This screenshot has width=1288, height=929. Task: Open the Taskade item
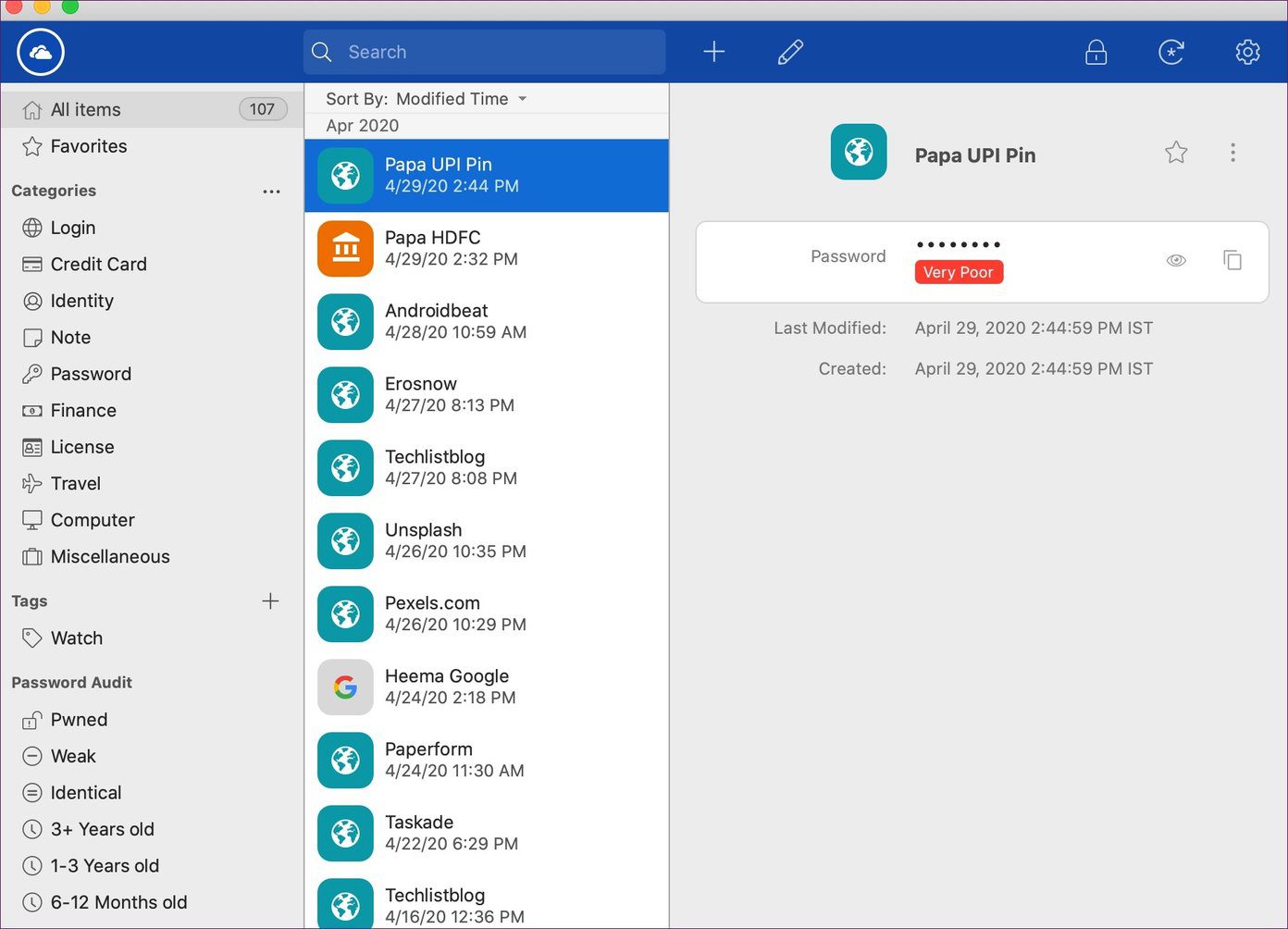pyautogui.click(x=487, y=834)
